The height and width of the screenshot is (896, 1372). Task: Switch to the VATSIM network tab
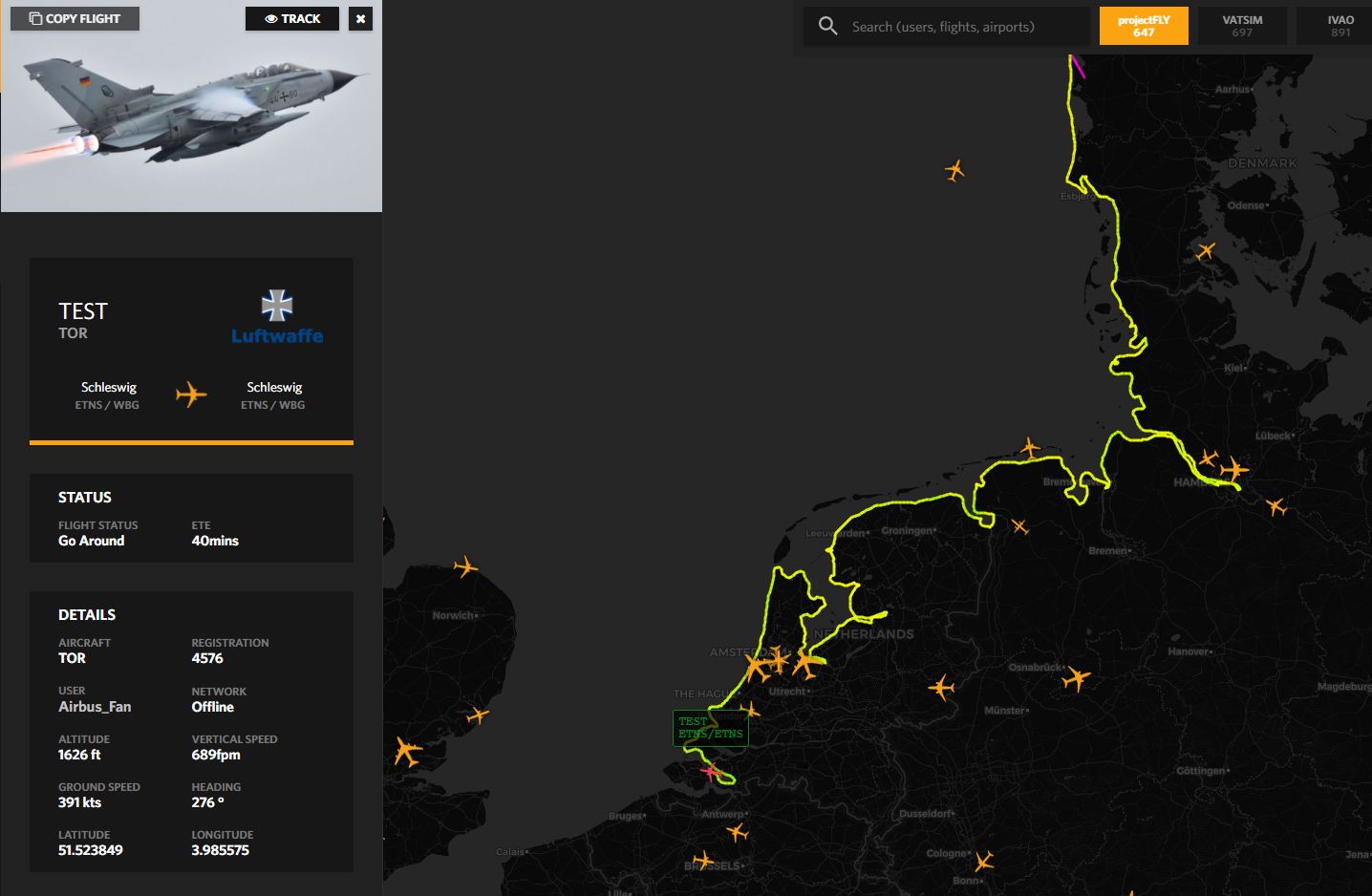click(x=1242, y=26)
